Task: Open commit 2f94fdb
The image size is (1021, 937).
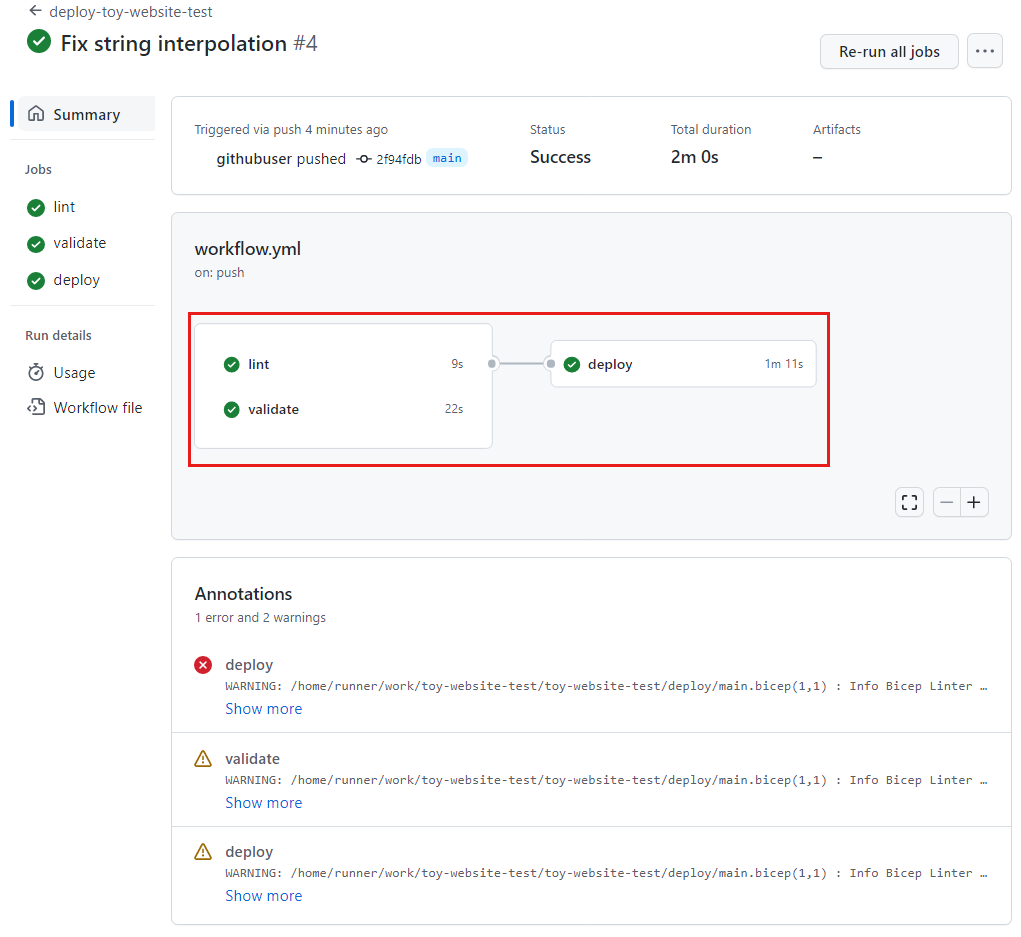Action: (x=399, y=160)
